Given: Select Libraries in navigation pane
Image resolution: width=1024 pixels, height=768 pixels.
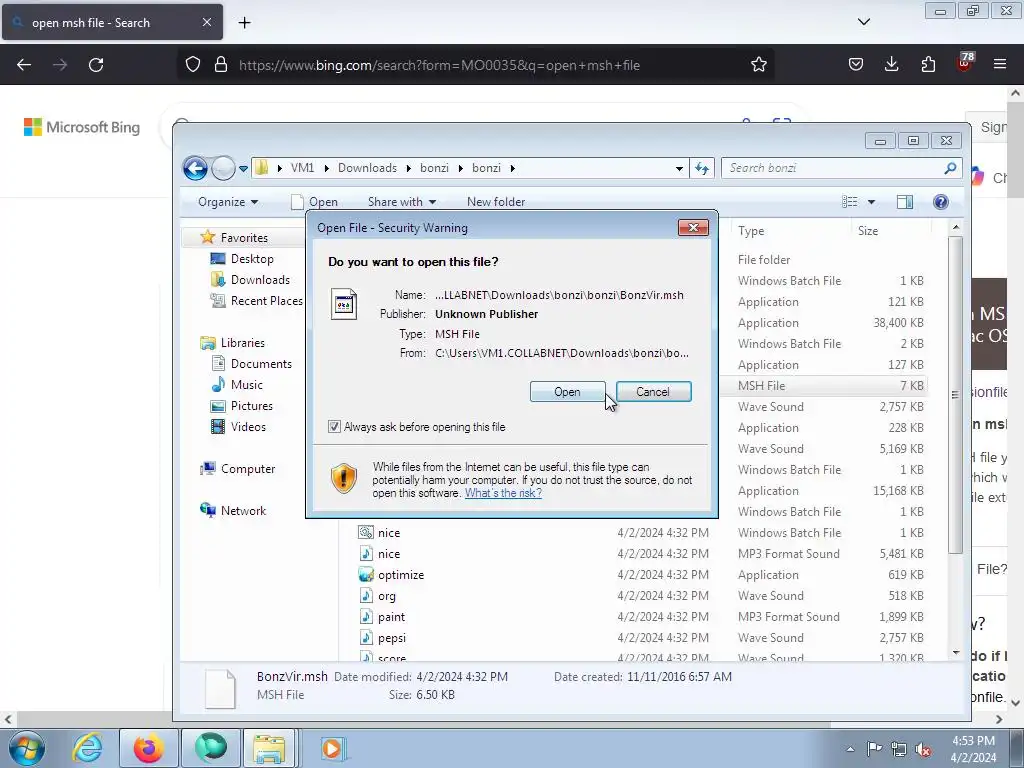Looking at the screenshot, I should (x=242, y=343).
